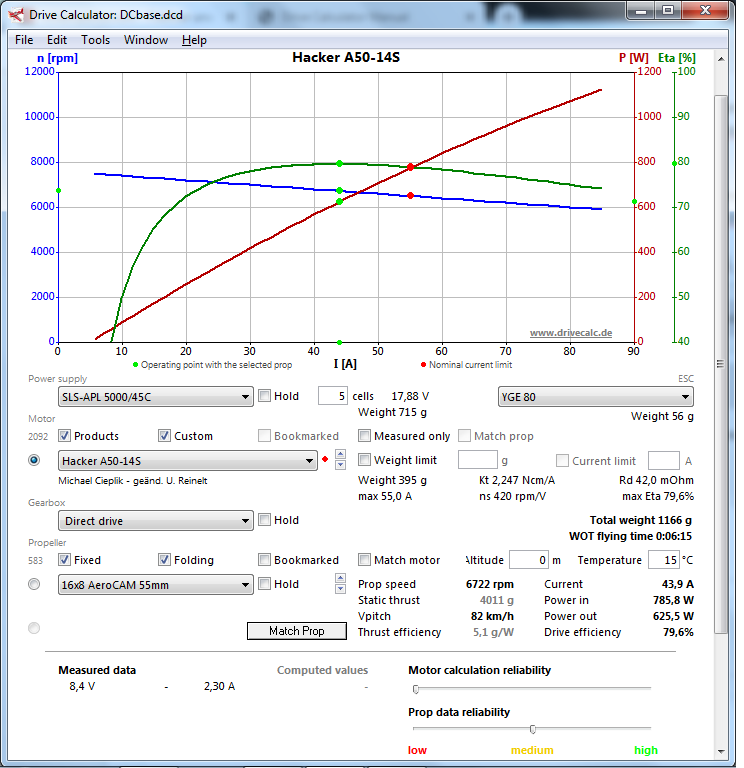Click the motor list down stepper arrow
Viewport: 744px width, 768px height.
(340, 465)
